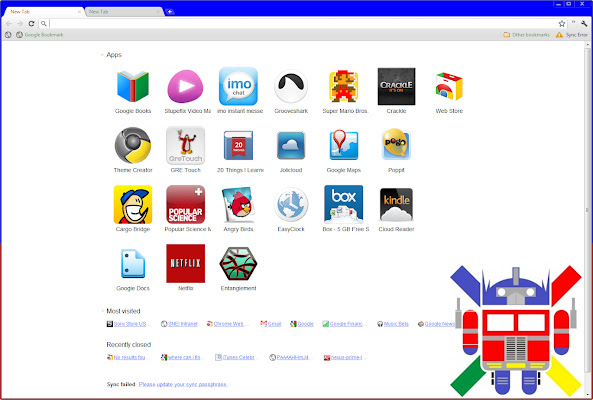Image resolution: width=593 pixels, height=400 pixels.
Task: Open the 20 Things I Learned app
Action: 238,145
